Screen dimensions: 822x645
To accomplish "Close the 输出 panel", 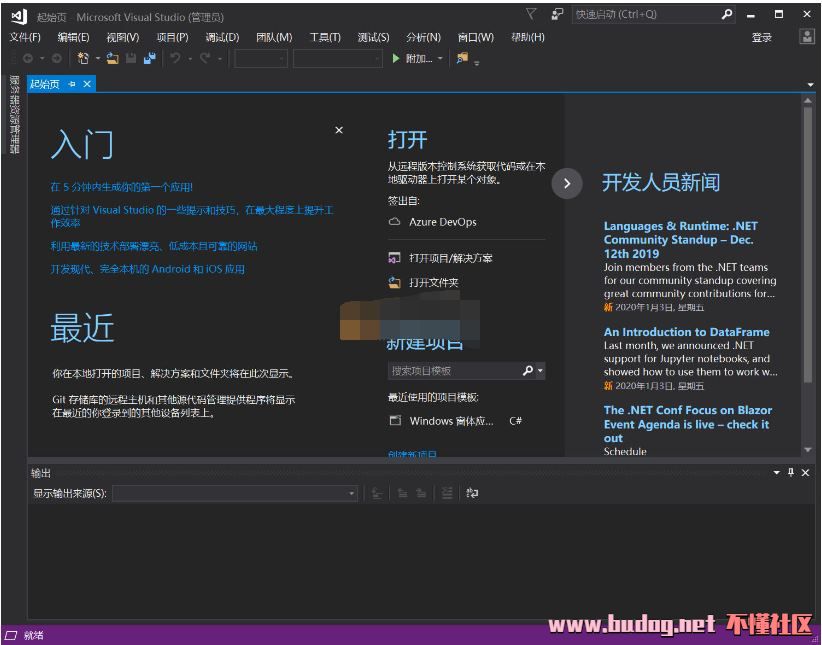I will point(806,472).
